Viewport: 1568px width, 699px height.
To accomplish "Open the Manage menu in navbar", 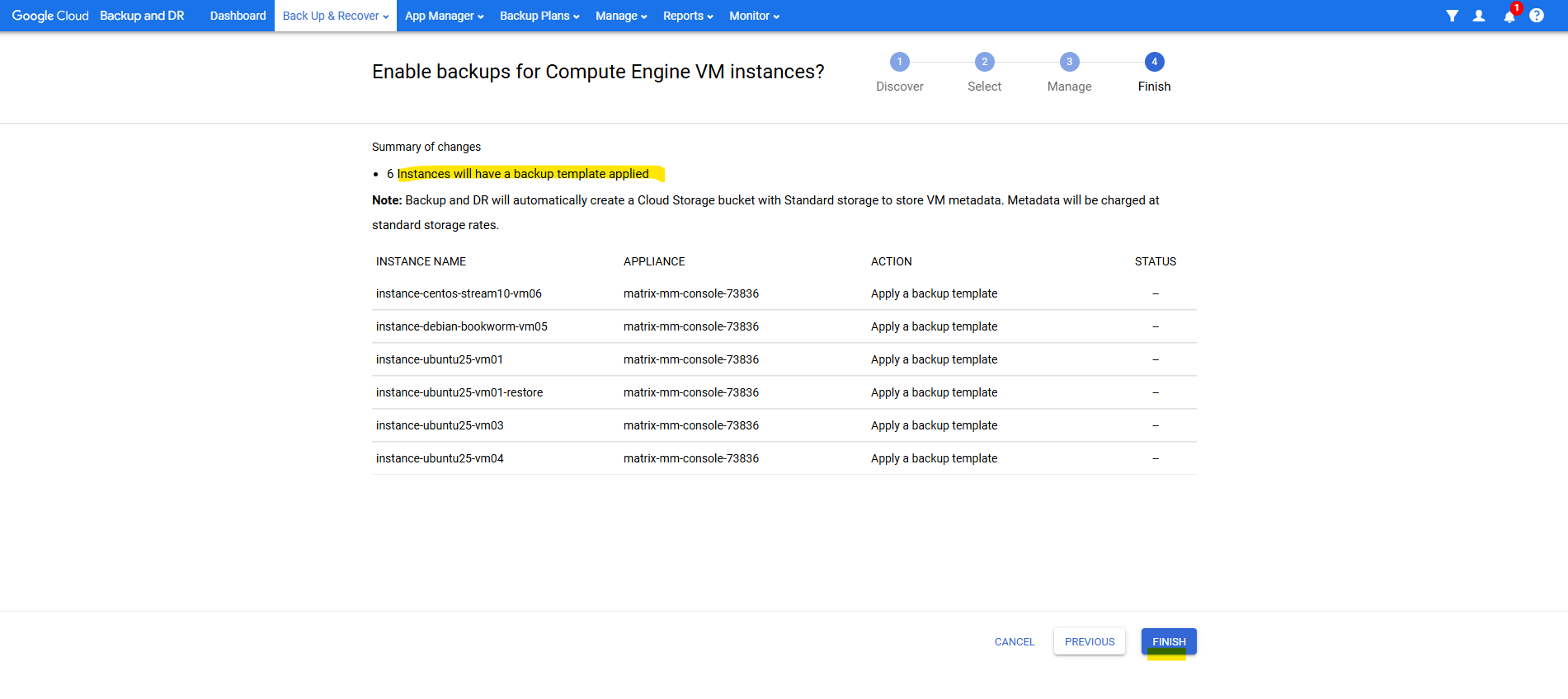I will [x=621, y=16].
